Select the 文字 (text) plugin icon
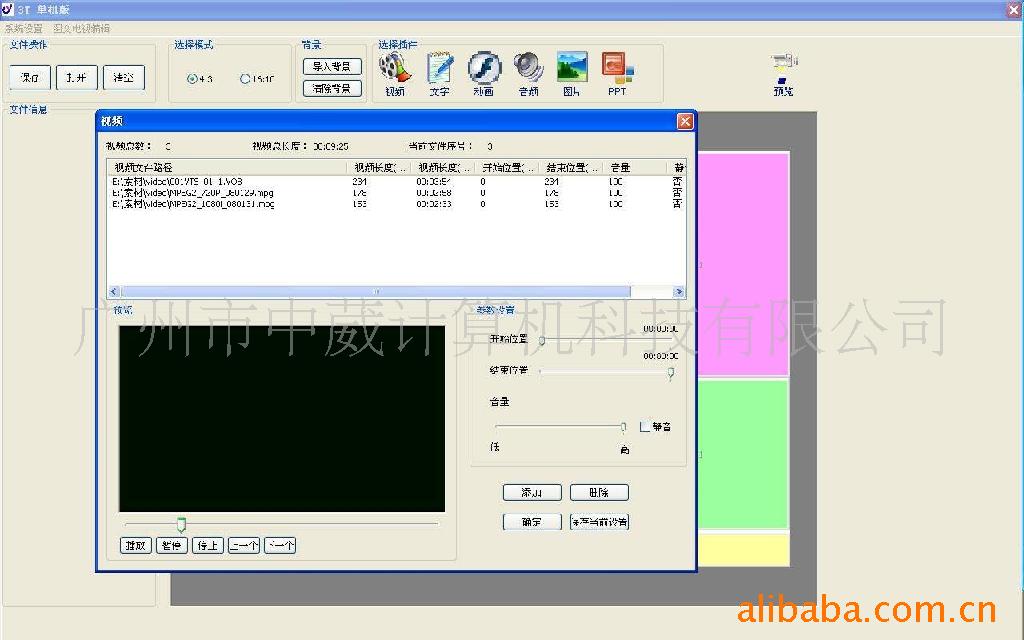Screen dimensions: 1024x640 pos(439,69)
